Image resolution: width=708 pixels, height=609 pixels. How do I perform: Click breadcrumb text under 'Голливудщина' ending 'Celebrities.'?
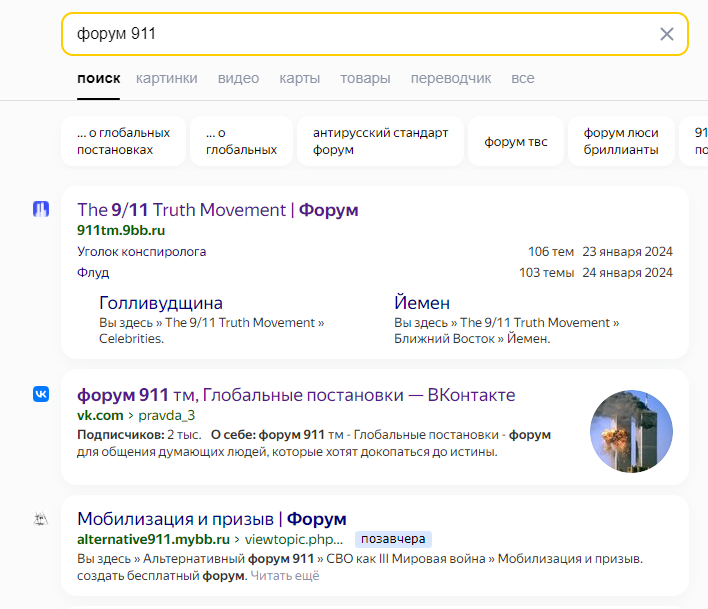tap(212, 330)
